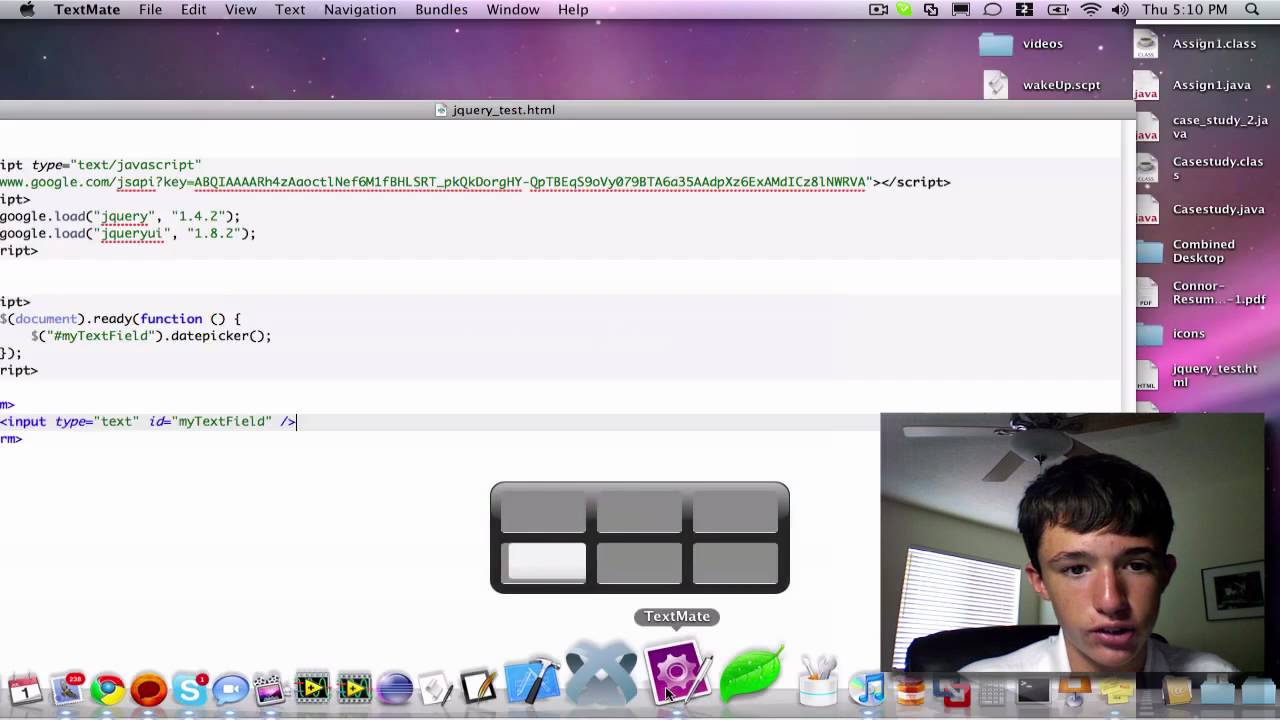Image resolution: width=1280 pixels, height=720 pixels.
Task: Open the Mail icon with the unread badge
Action: click(67, 688)
